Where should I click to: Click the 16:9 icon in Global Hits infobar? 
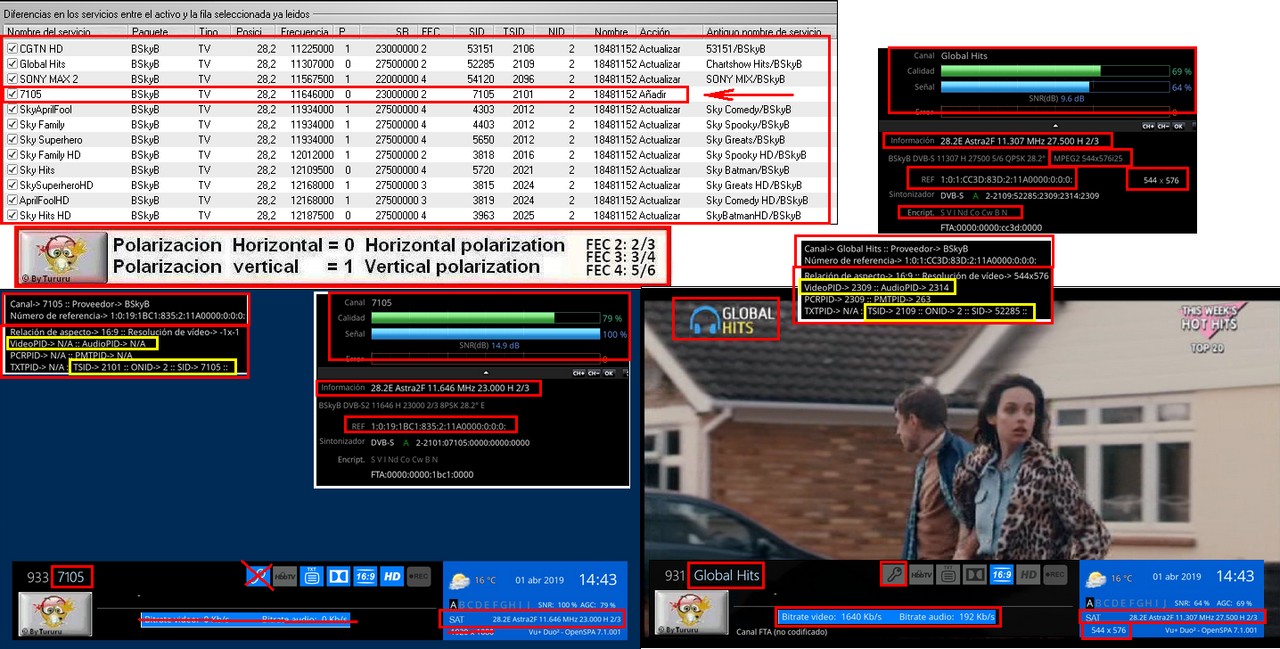click(1001, 575)
